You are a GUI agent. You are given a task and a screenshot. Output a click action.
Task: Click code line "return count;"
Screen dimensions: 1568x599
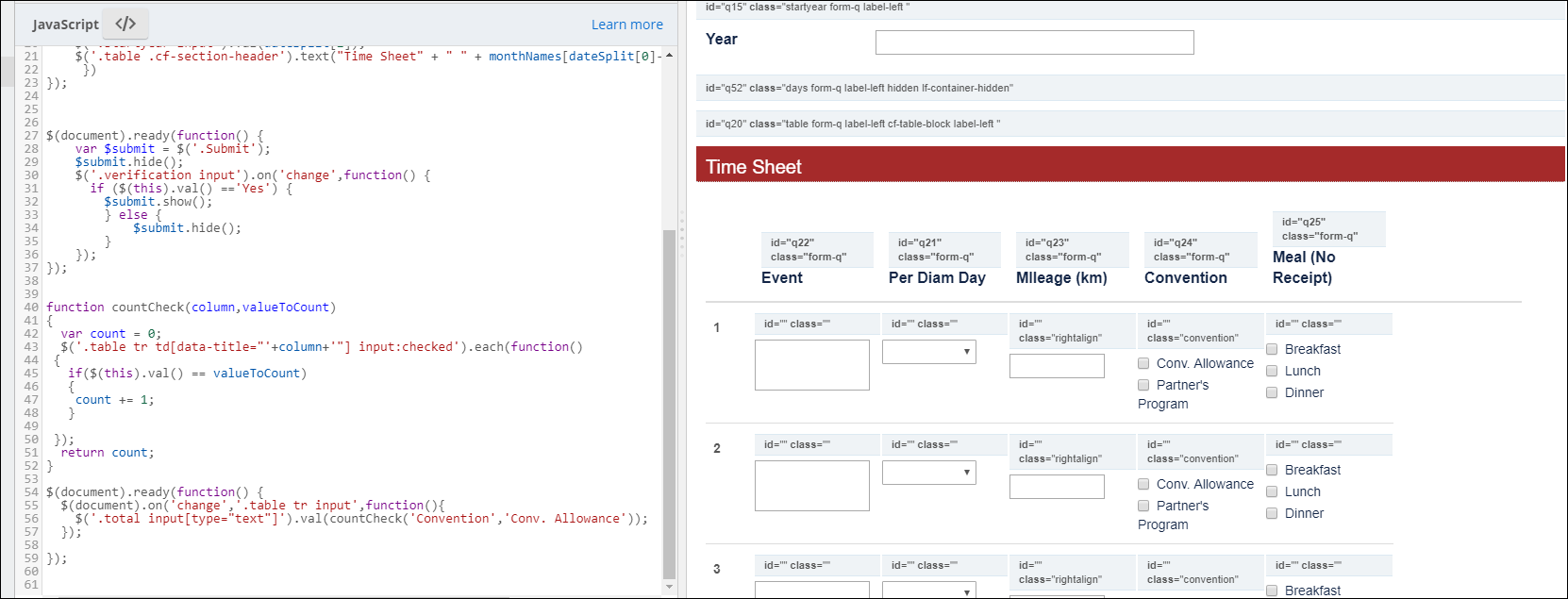(108, 453)
